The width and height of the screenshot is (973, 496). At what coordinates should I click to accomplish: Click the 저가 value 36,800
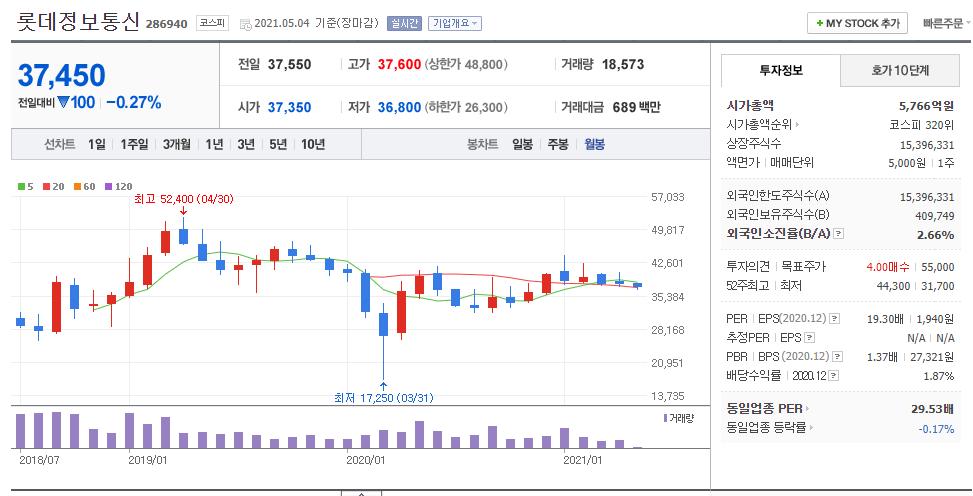(x=399, y=107)
